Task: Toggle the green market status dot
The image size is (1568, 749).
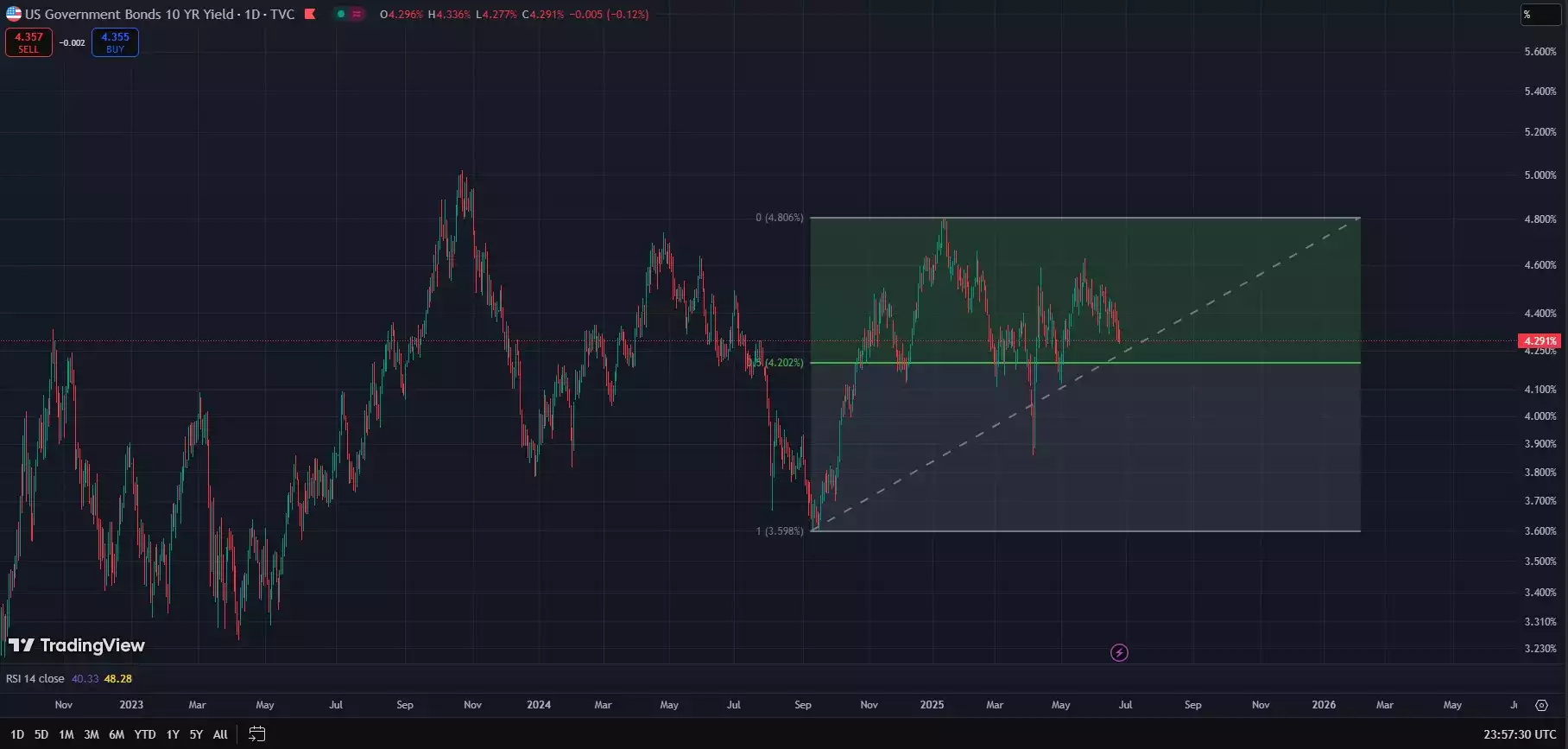Action: tap(341, 14)
